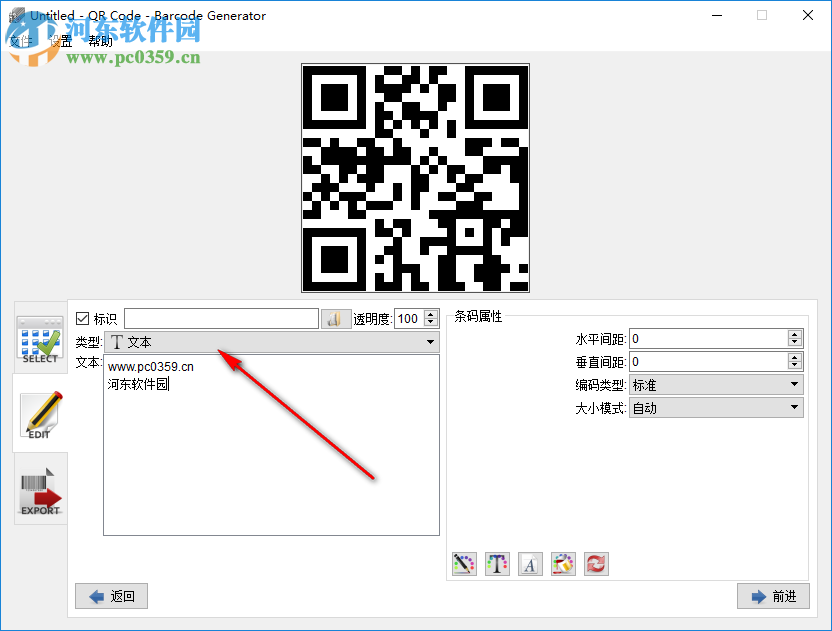Click the 前进 button
This screenshot has width=832, height=631.
coord(773,596)
